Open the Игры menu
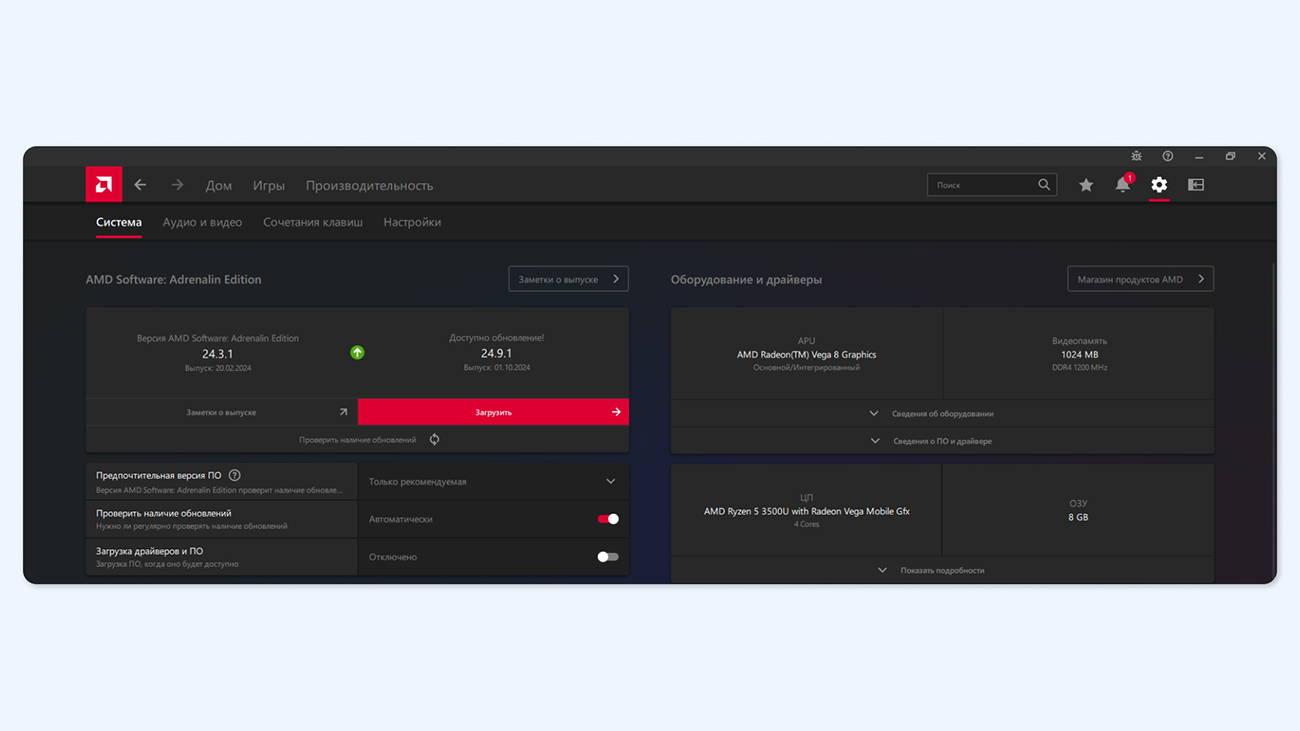The height and width of the screenshot is (731, 1300). [269, 185]
